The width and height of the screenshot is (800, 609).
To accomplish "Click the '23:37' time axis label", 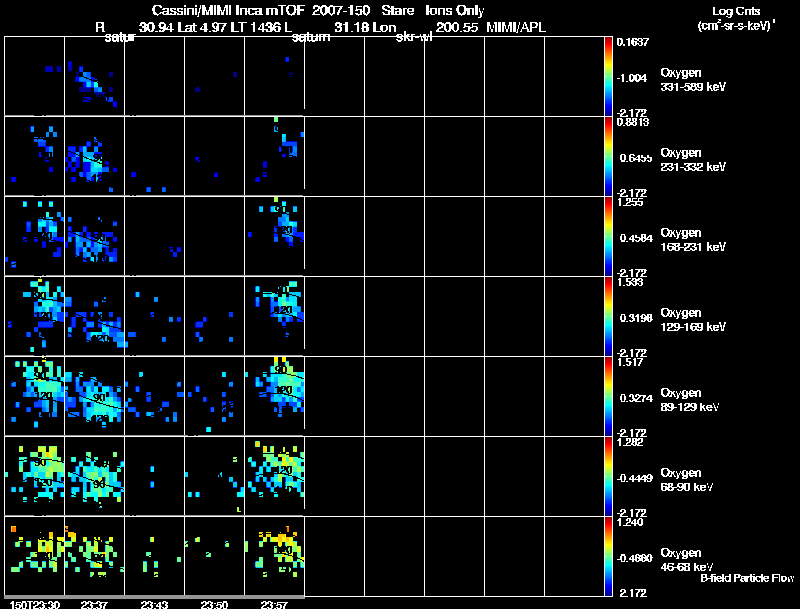I will coord(94,605).
